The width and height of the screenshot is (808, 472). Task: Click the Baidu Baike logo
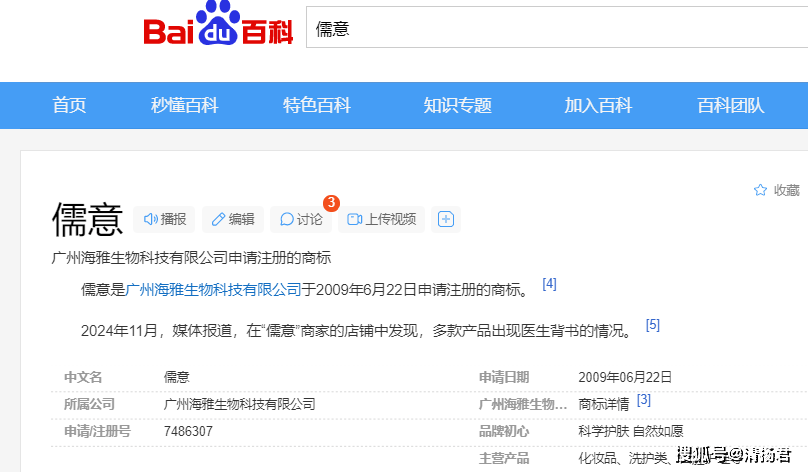tap(218, 28)
